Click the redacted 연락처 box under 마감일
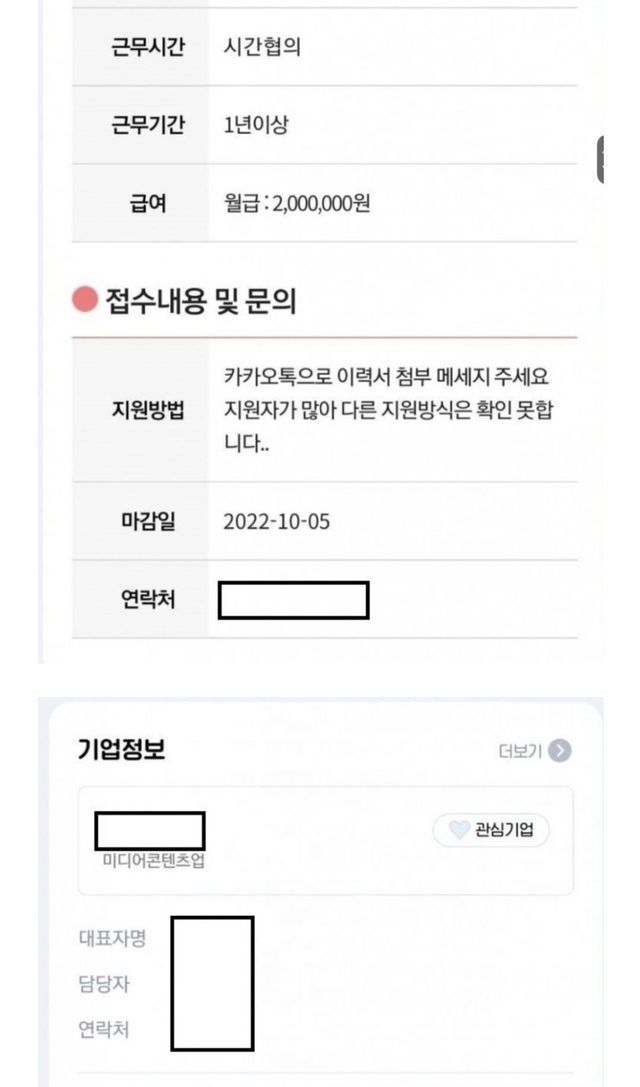 (293, 600)
